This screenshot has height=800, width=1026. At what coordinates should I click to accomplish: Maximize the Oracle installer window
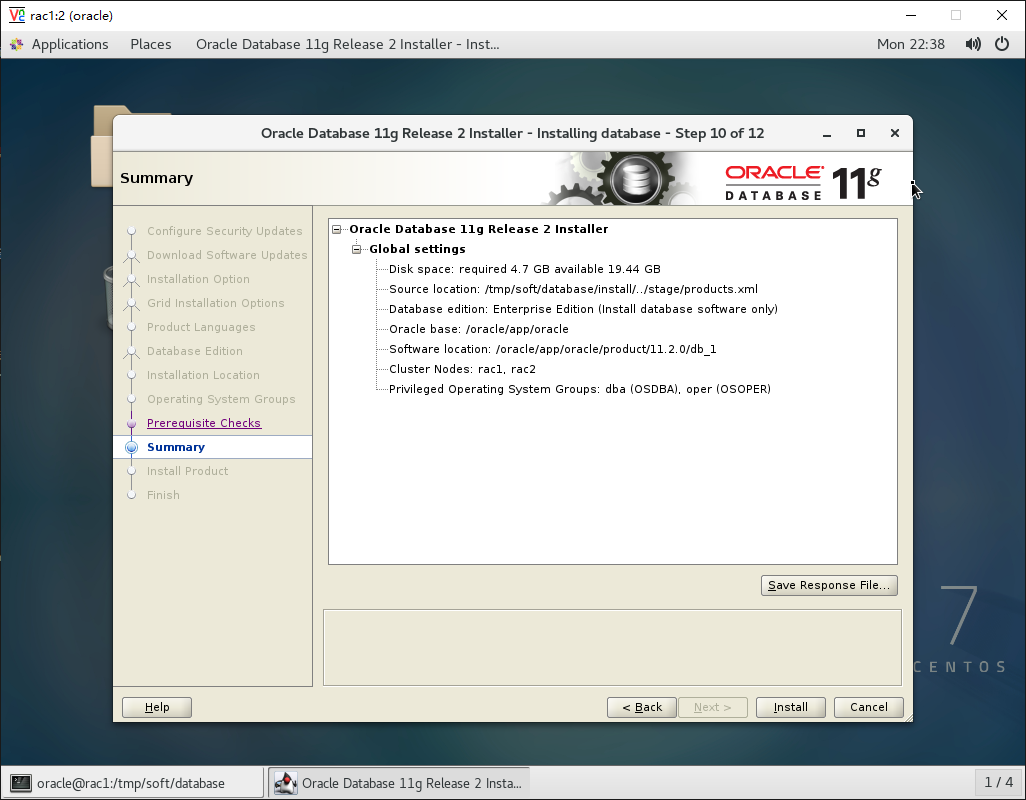click(861, 133)
